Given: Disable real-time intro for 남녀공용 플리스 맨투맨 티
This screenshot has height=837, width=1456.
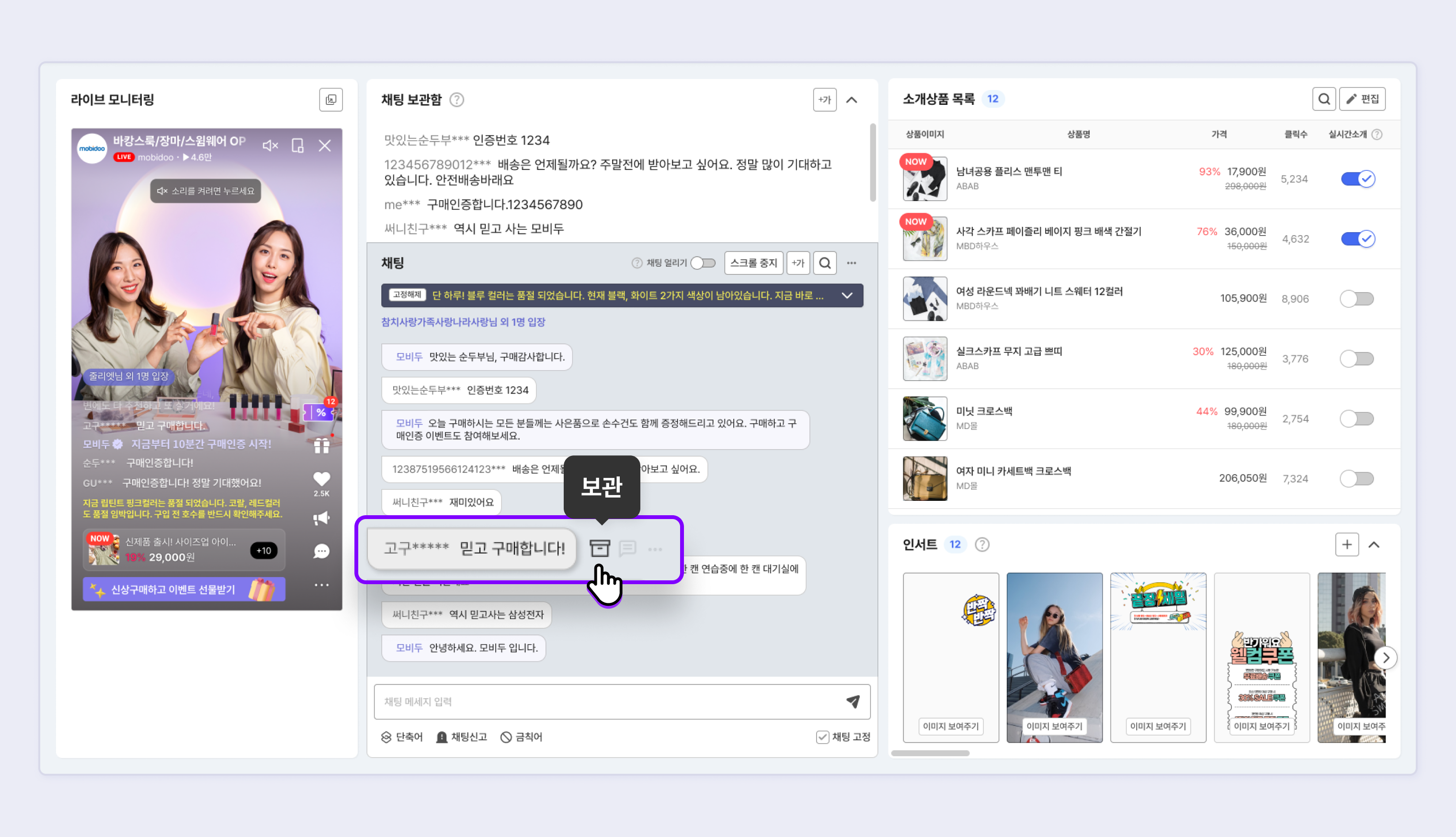Looking at the screenshot, I should pyautogui.click(x=1358, y=179).
